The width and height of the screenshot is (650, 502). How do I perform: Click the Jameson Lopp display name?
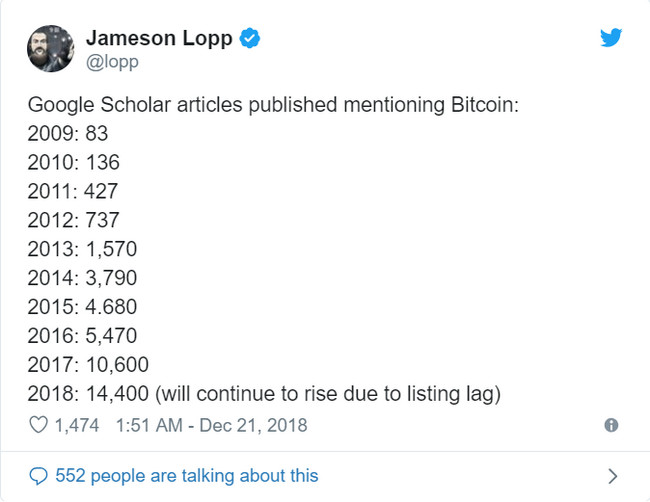[x=159, y=38]
